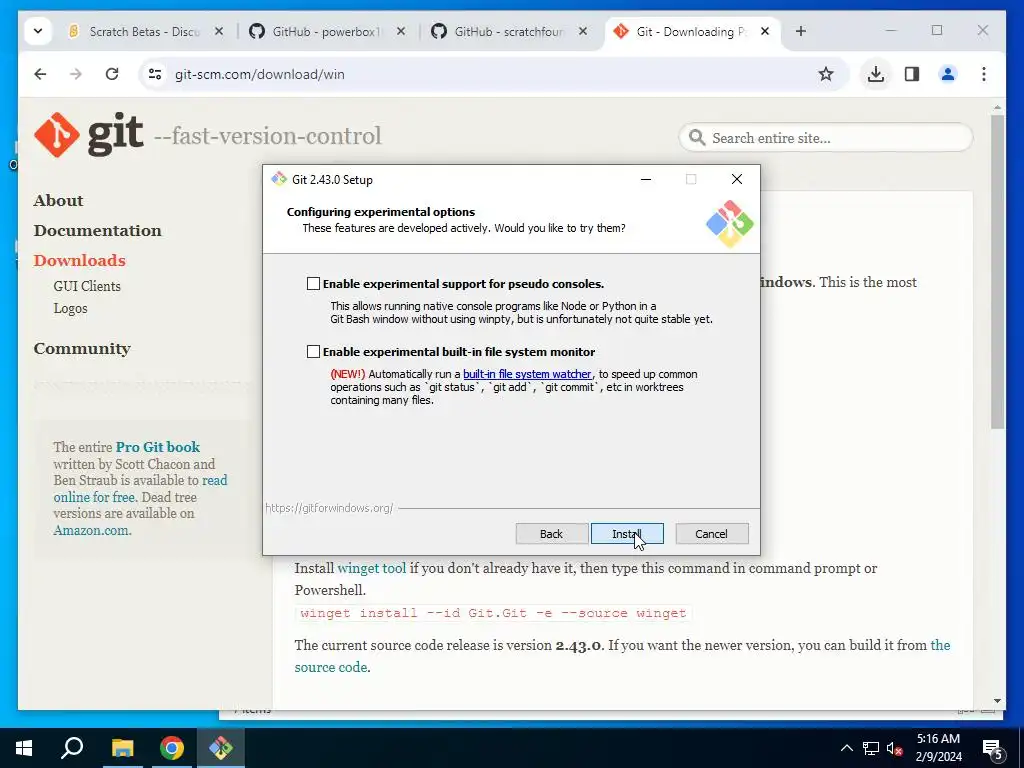Select the winget install command text

pyautogui.click(x=493, y=613)
